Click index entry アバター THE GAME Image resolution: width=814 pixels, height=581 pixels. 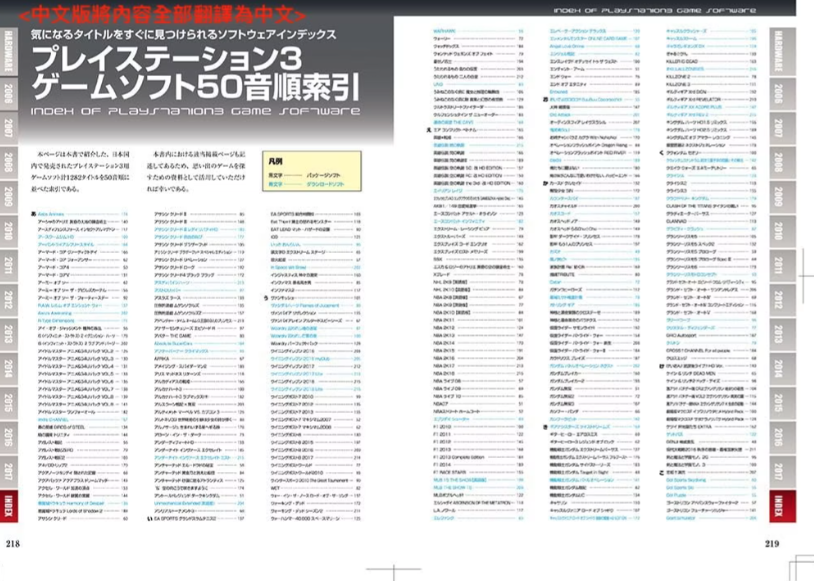pos(173,336)
